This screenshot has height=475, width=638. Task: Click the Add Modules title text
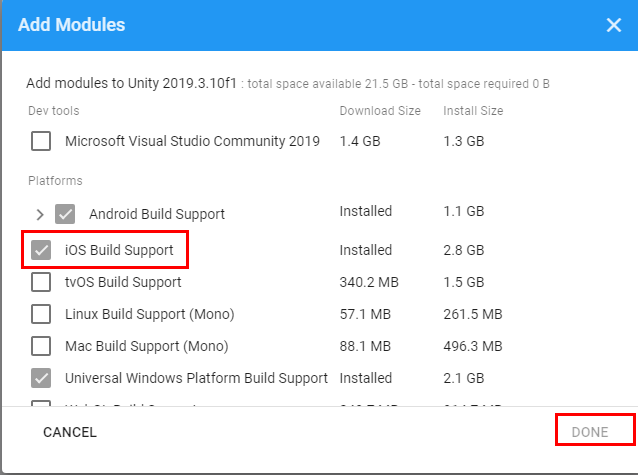[71, 25]
